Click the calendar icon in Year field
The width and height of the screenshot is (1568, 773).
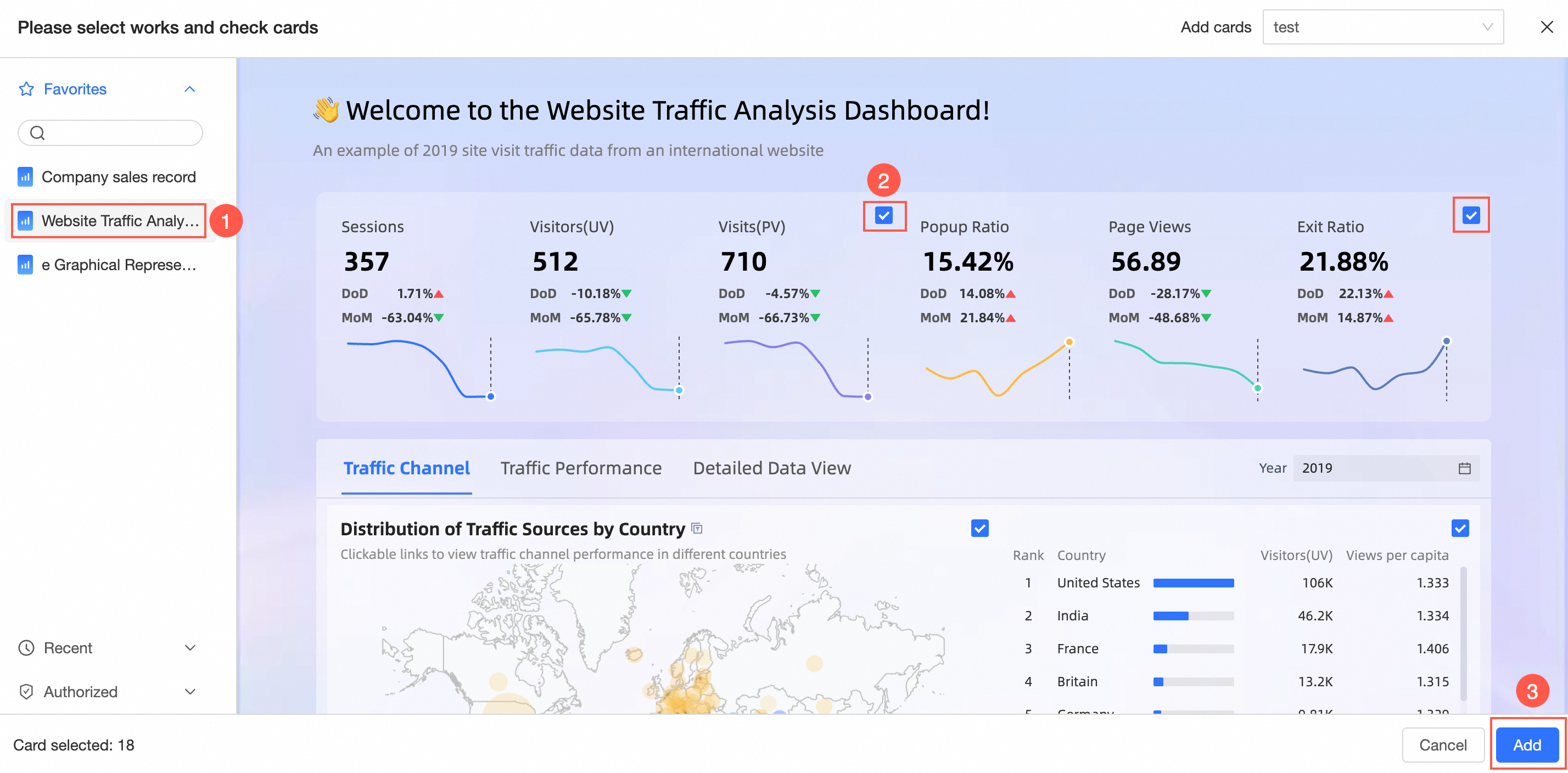(1464, 468)
